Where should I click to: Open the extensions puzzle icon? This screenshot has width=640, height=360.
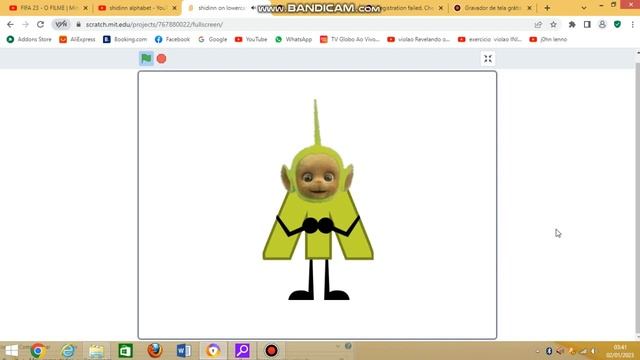click(x=572, y=24)
